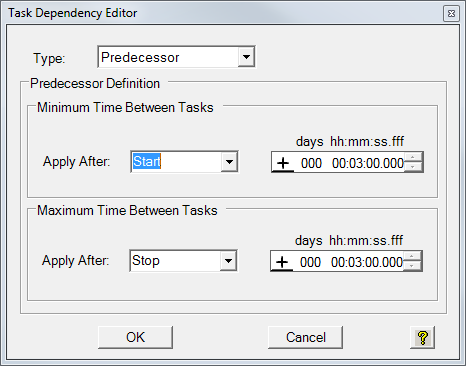
Task: Dismiss the dialog with the Cancel button
Action: [x=305, y=337]
